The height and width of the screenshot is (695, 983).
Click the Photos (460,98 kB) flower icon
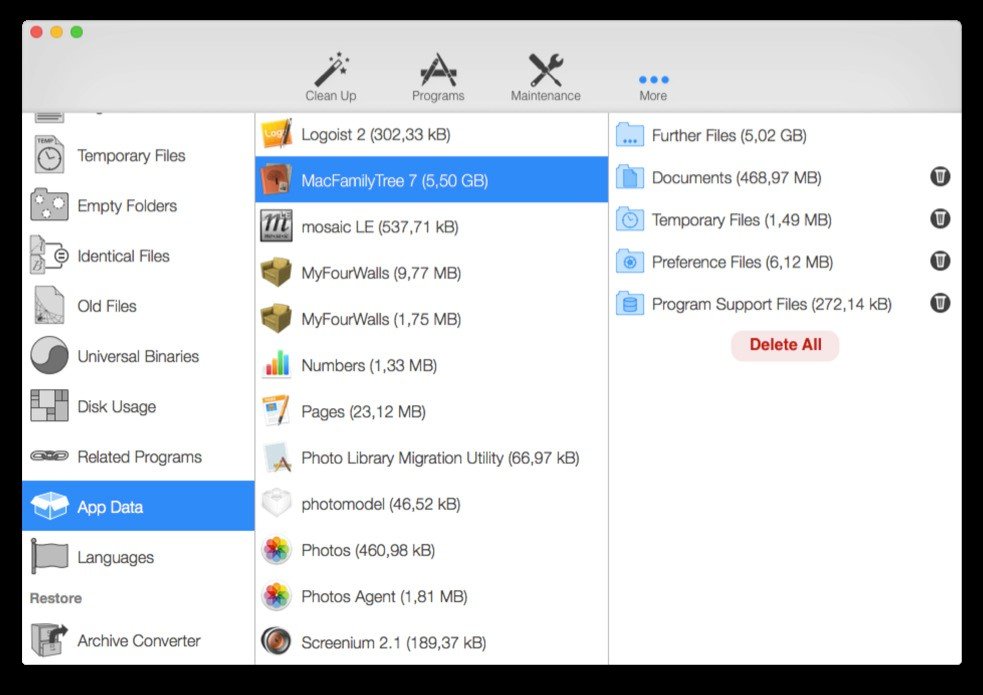(x=276, y=550)
